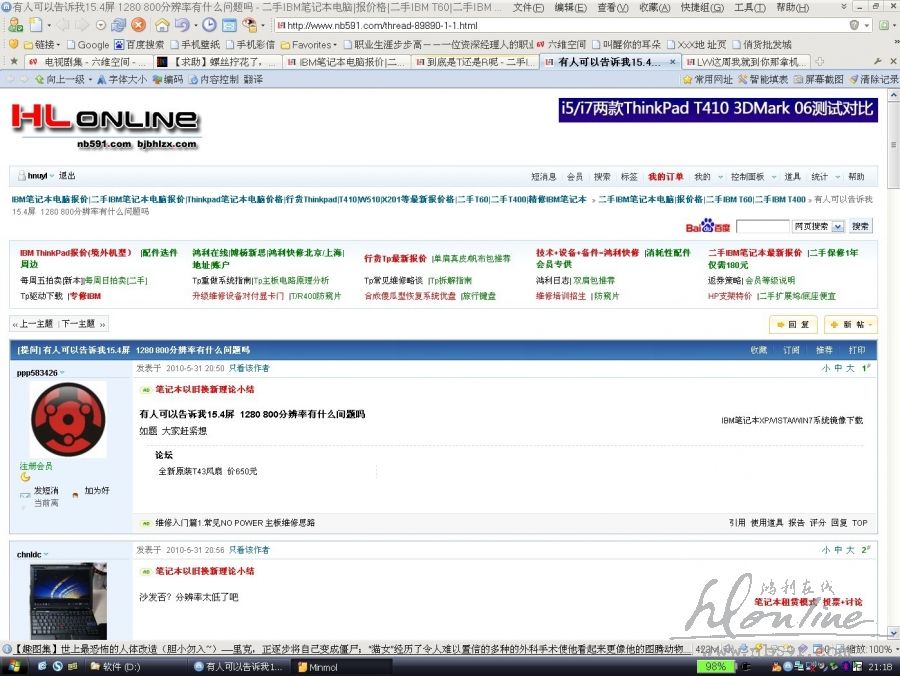Click user ppp583426's avatar image
900x676 pixels.
[67, 420]
